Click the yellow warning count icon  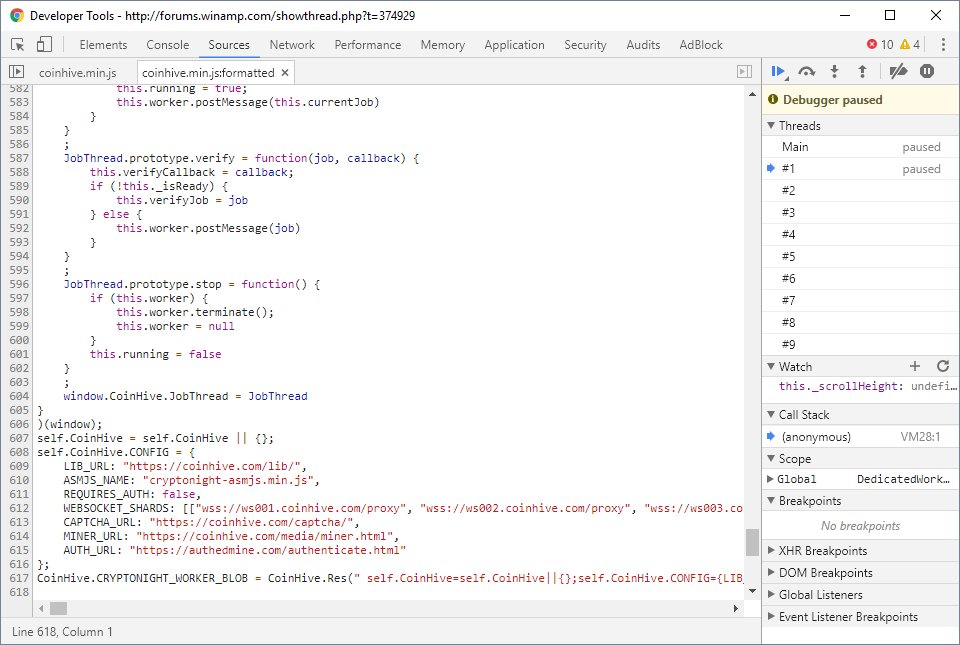tap(905, 44)
